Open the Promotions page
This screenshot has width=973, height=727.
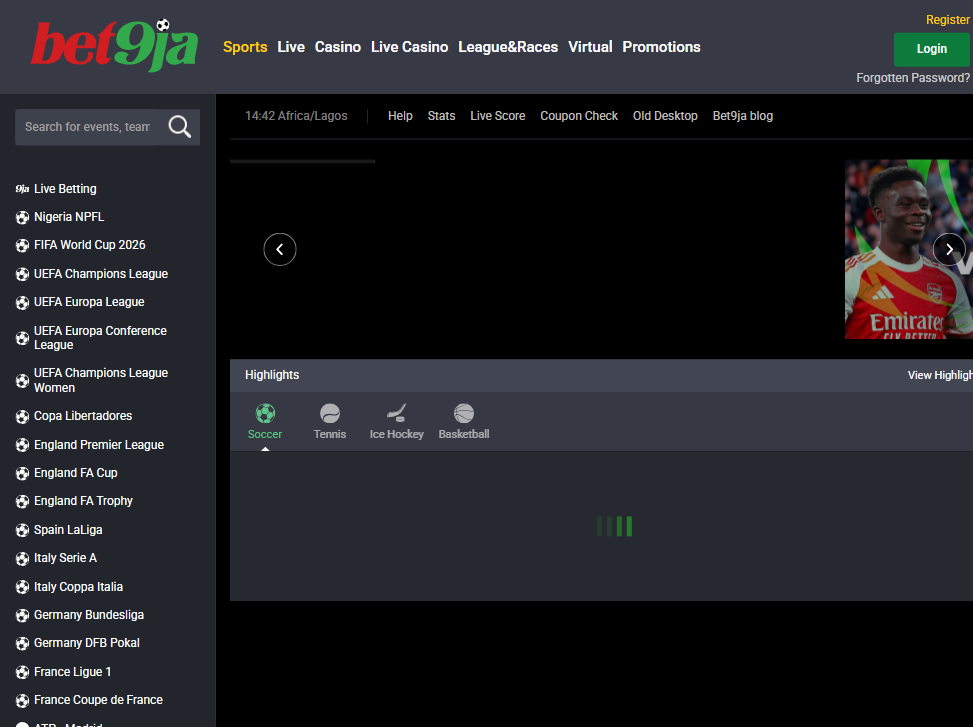tap(661, 47)
